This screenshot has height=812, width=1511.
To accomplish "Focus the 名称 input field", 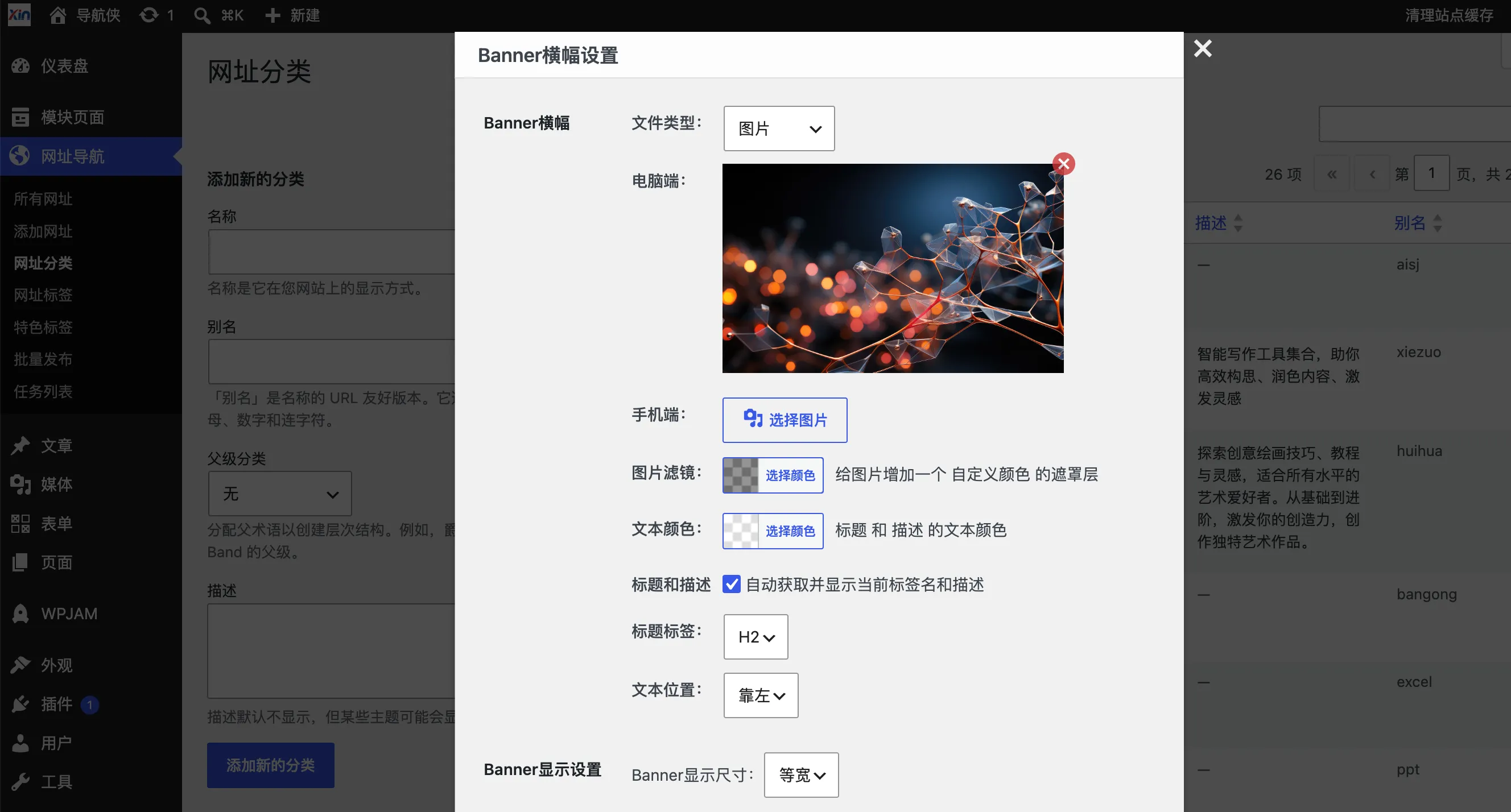I will [x=332, y=251].
